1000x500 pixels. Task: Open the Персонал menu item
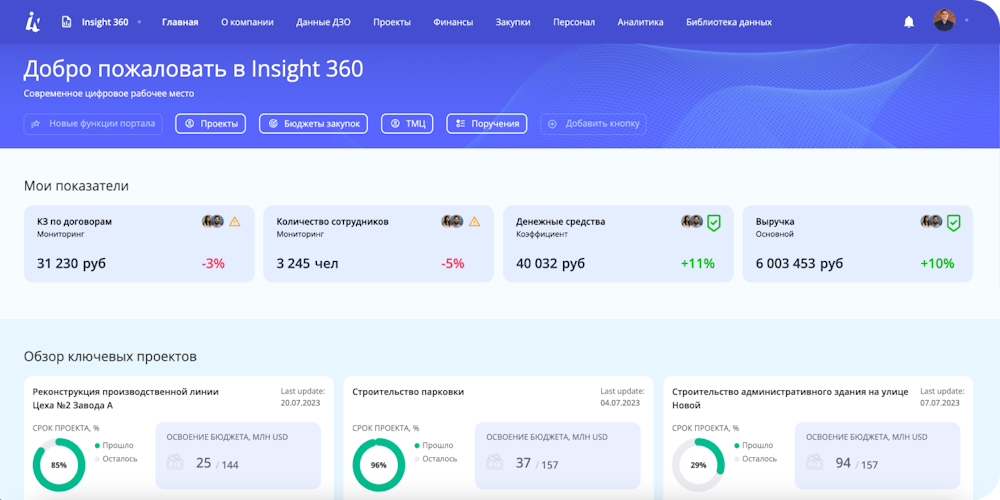click(x=574, y=22)
